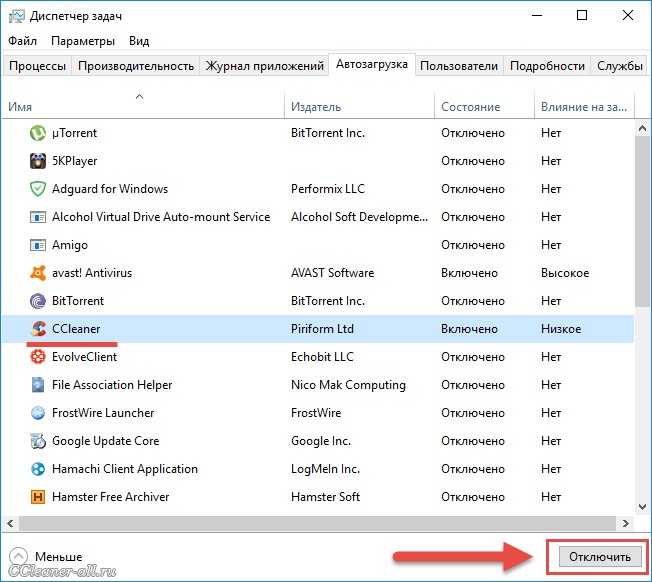Select the µTorrent startup icon
The image size is (652, 582).
point(38,133)
